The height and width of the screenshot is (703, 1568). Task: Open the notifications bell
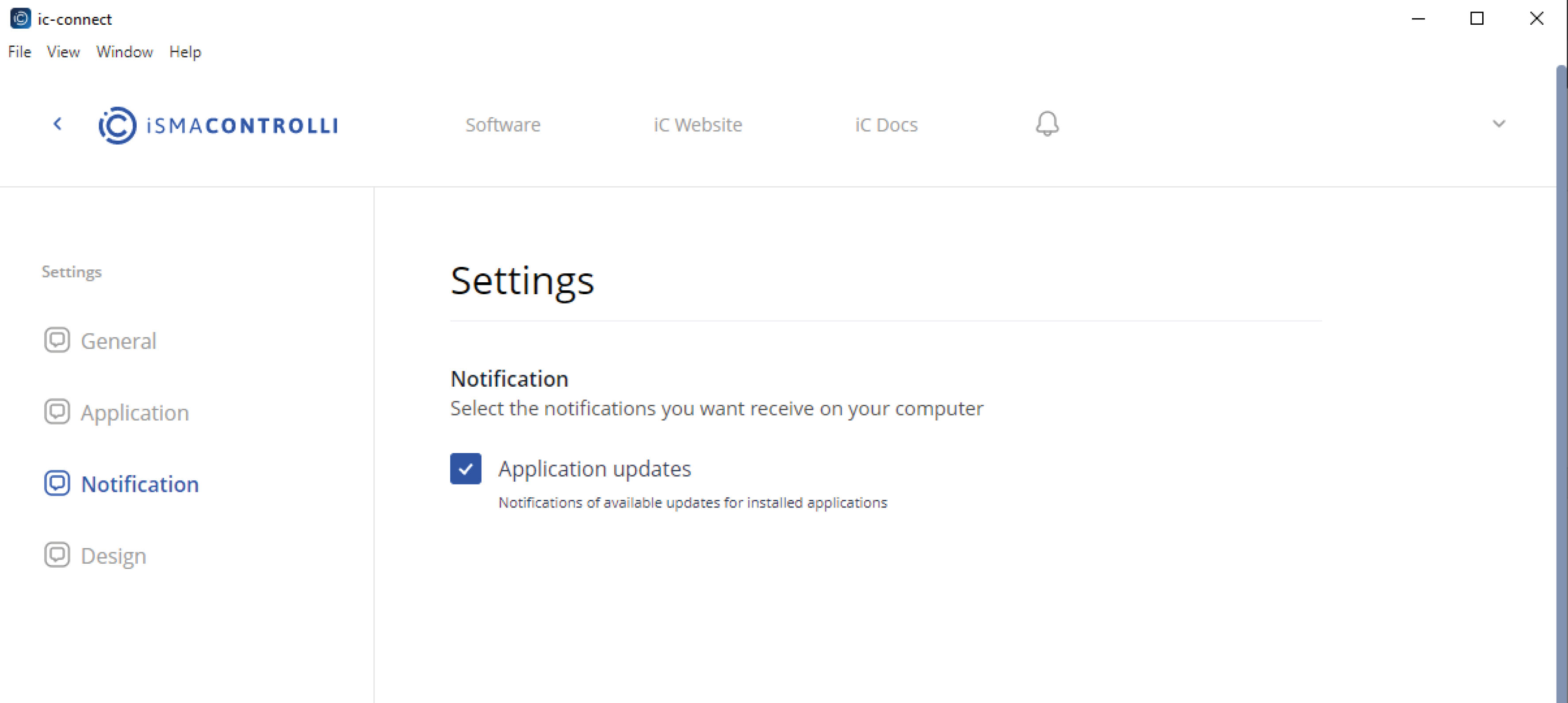pos(1047,124)
